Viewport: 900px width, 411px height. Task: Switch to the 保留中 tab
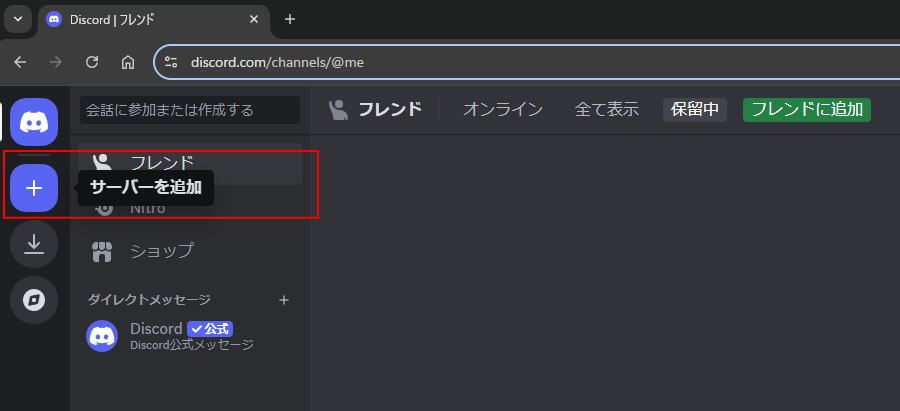click(x=695, y=110)
